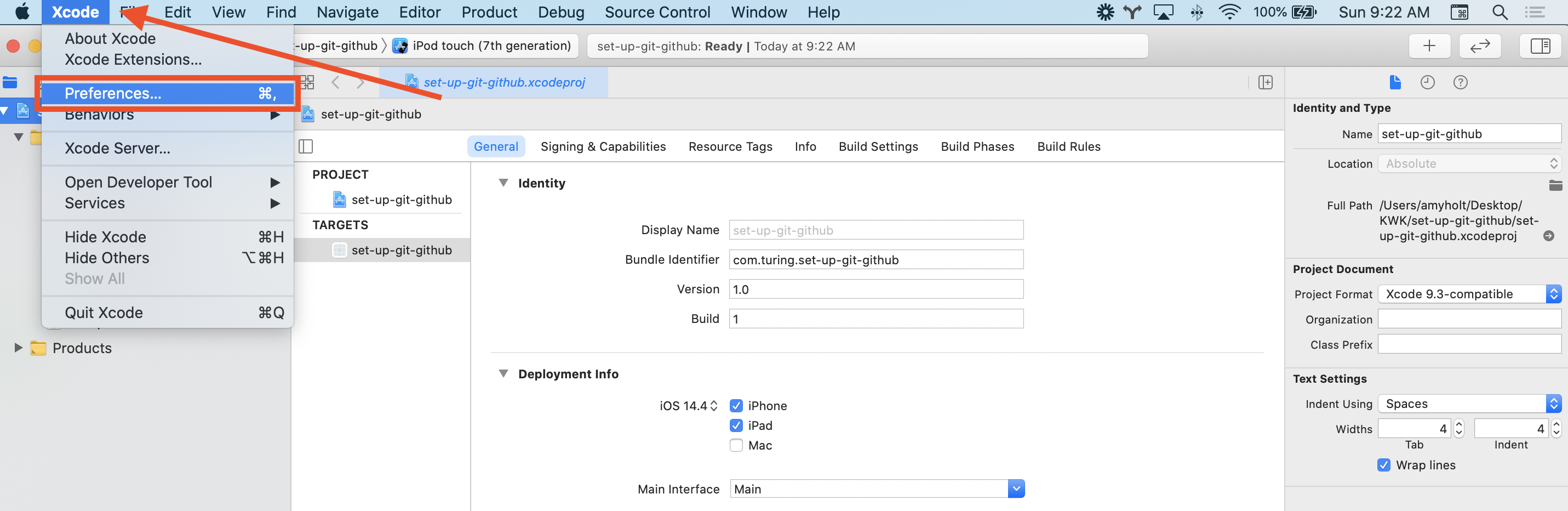Viewport: 1568px width, 511px height.
Task: Choose Xcode Server menu item
Action: pyautogui.click(x=168, y=148)
